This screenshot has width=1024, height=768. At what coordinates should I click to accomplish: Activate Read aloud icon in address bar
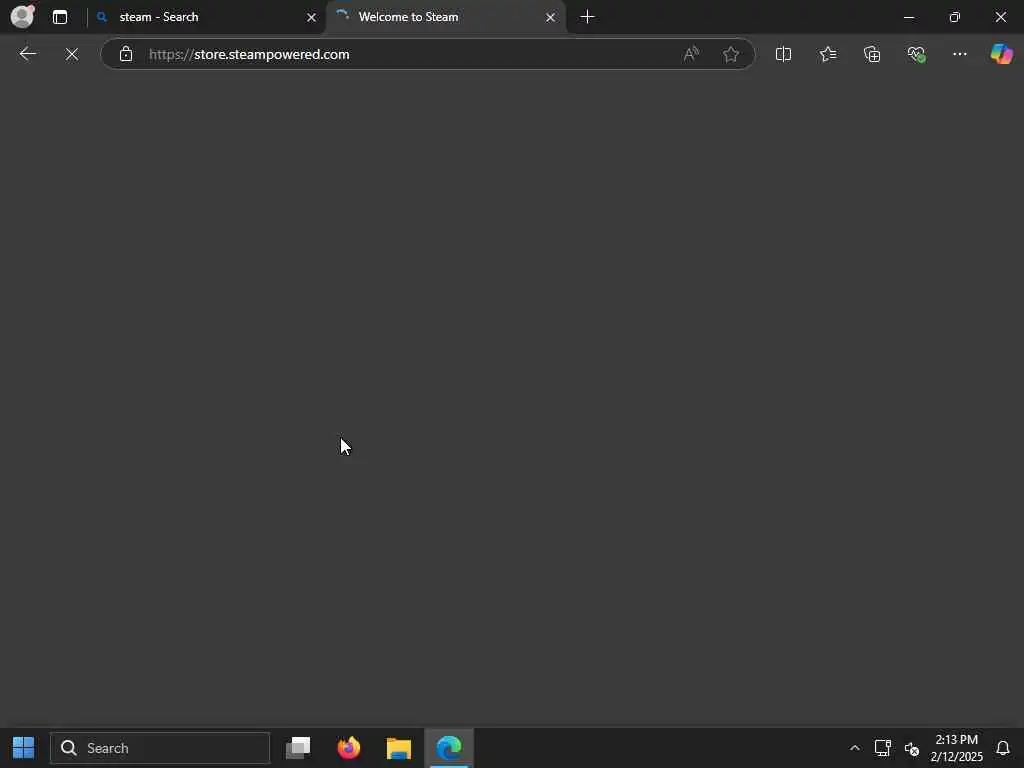[x=691, y=54]
